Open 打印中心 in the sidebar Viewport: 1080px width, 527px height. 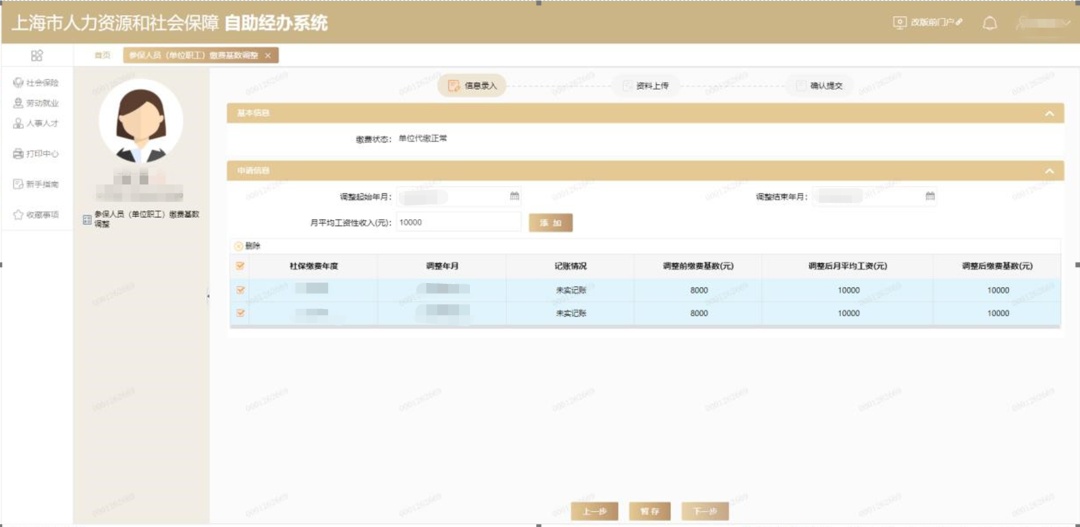click(x=36, y=154)
